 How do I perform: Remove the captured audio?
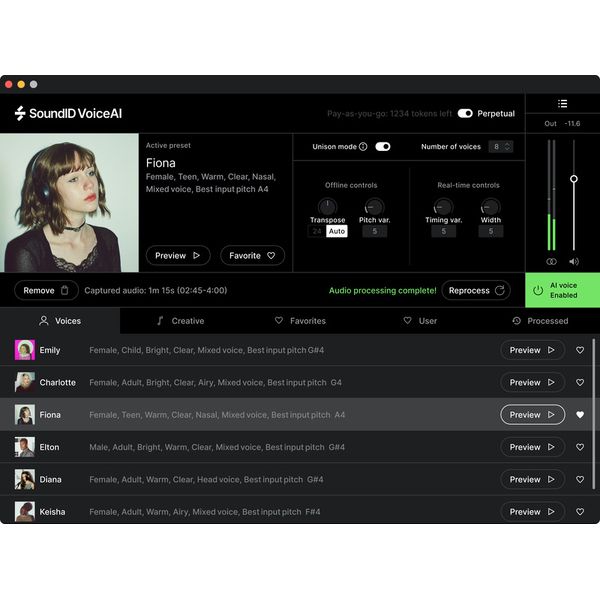coord(46,290)
